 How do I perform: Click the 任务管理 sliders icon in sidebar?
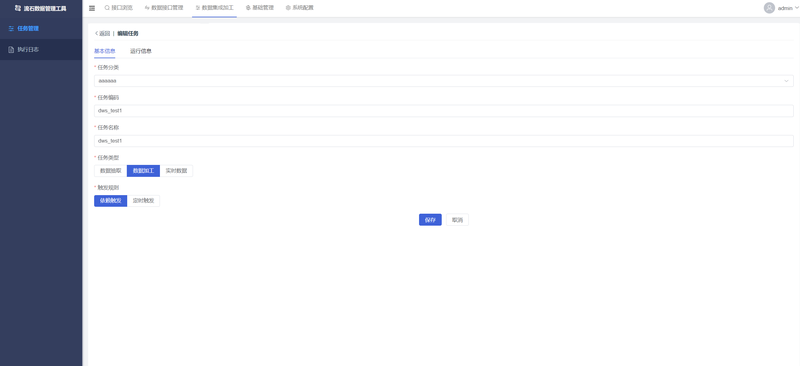pyautogui.click(x=11, y=29)
